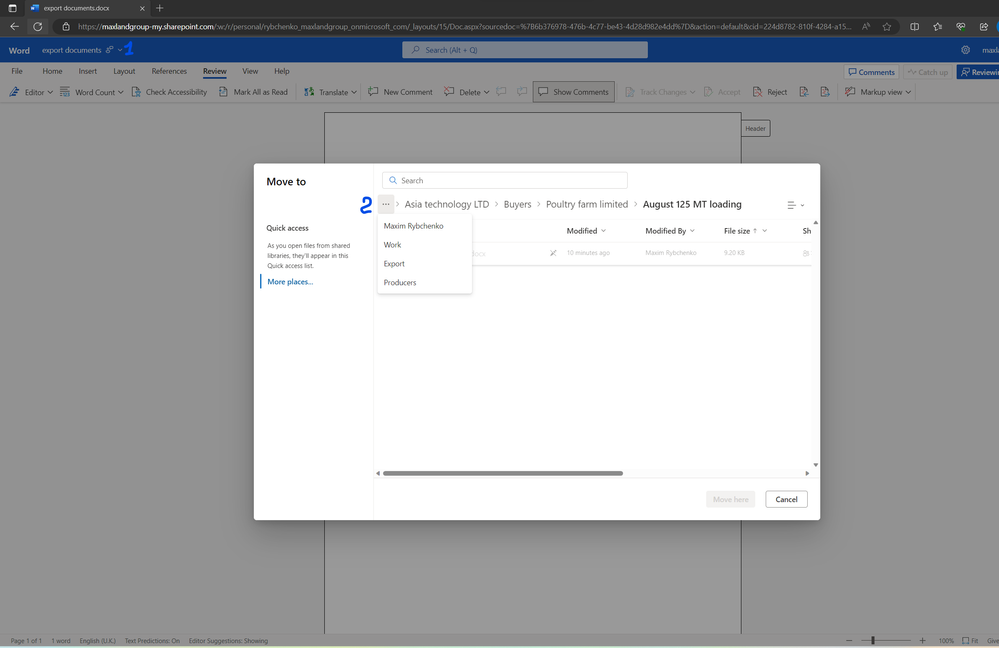Image resolution: width=999 pixels, height=648 pixels.
Task: Open the File size column dropdown
Action: (765, 231)
